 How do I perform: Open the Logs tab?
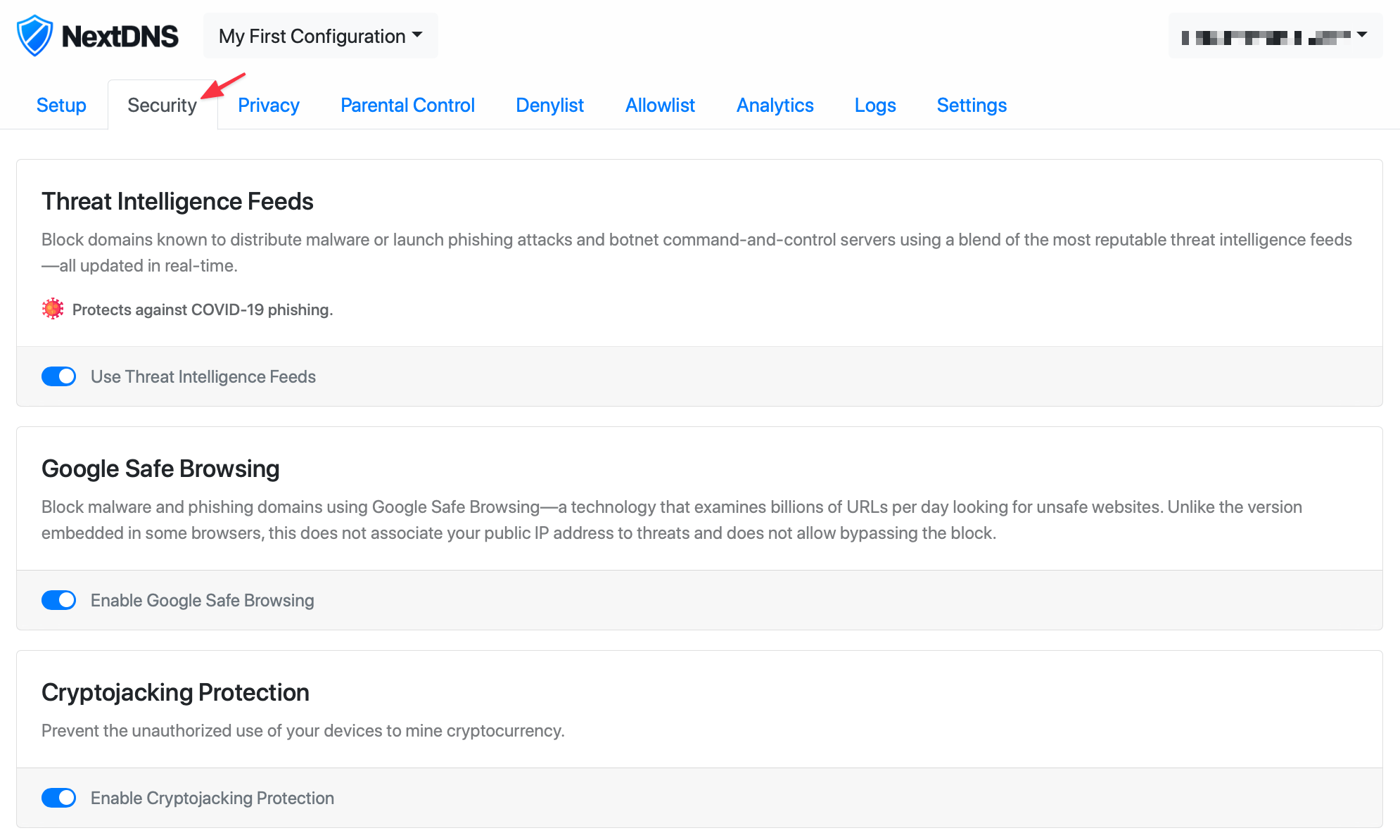875,105
